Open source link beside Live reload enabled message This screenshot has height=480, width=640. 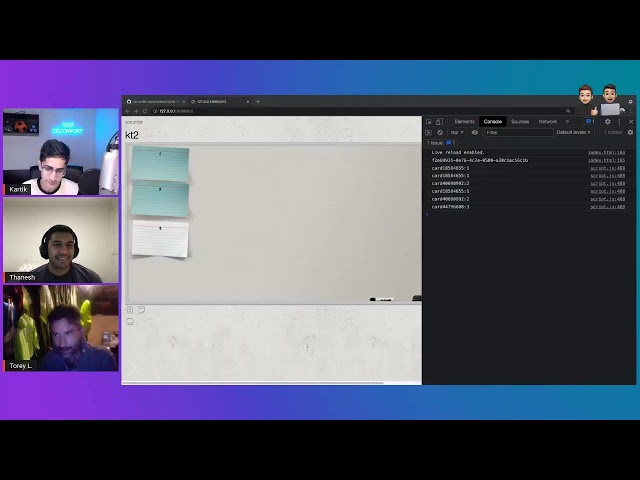click(607, 152)
